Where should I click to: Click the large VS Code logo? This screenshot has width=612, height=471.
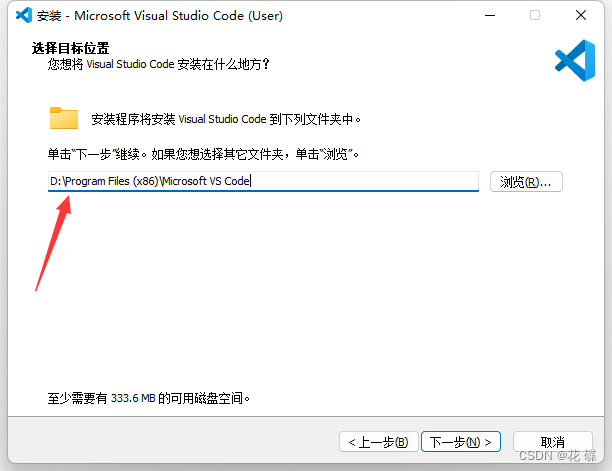575,60
